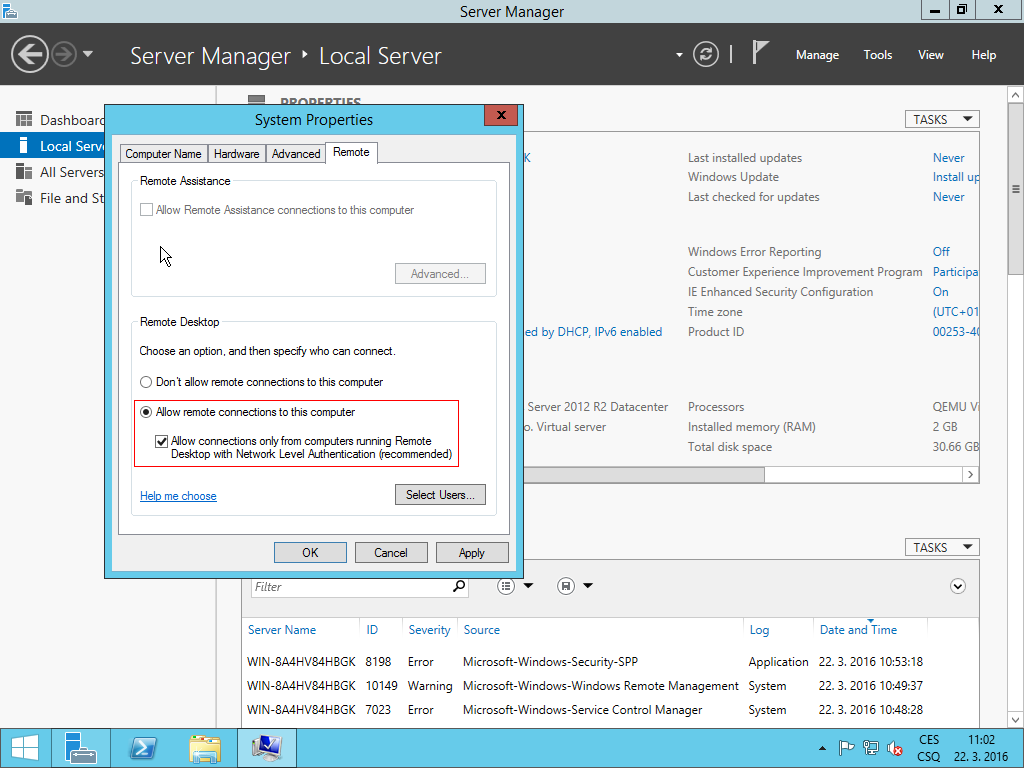Click DHCP, IPv6 enabled link
Viewport: 1024px width, 768px height.
pyautogui.click(x=593, y=332)
